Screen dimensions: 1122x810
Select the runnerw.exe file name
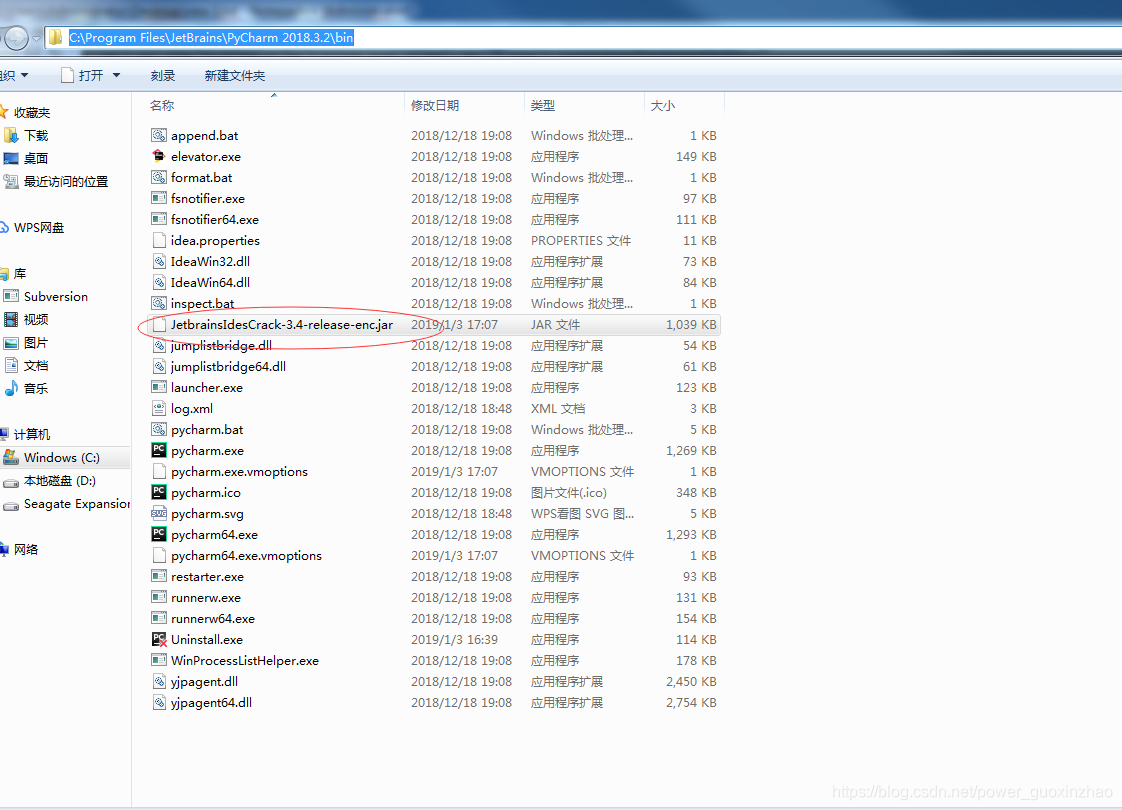[205, 597]
